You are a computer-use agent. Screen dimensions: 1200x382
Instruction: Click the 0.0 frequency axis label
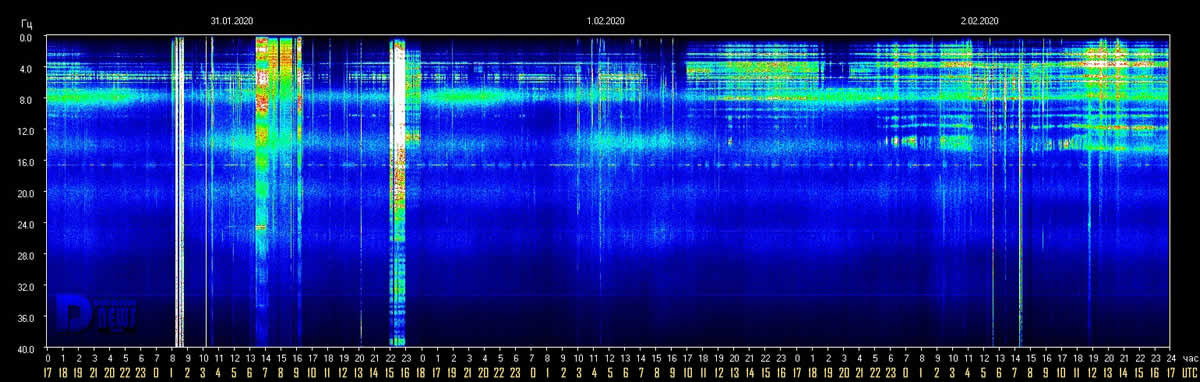point(26,37)
